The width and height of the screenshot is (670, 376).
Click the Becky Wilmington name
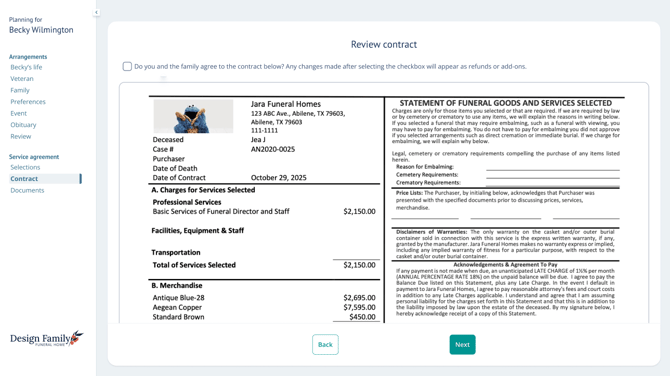pos(41,30)
